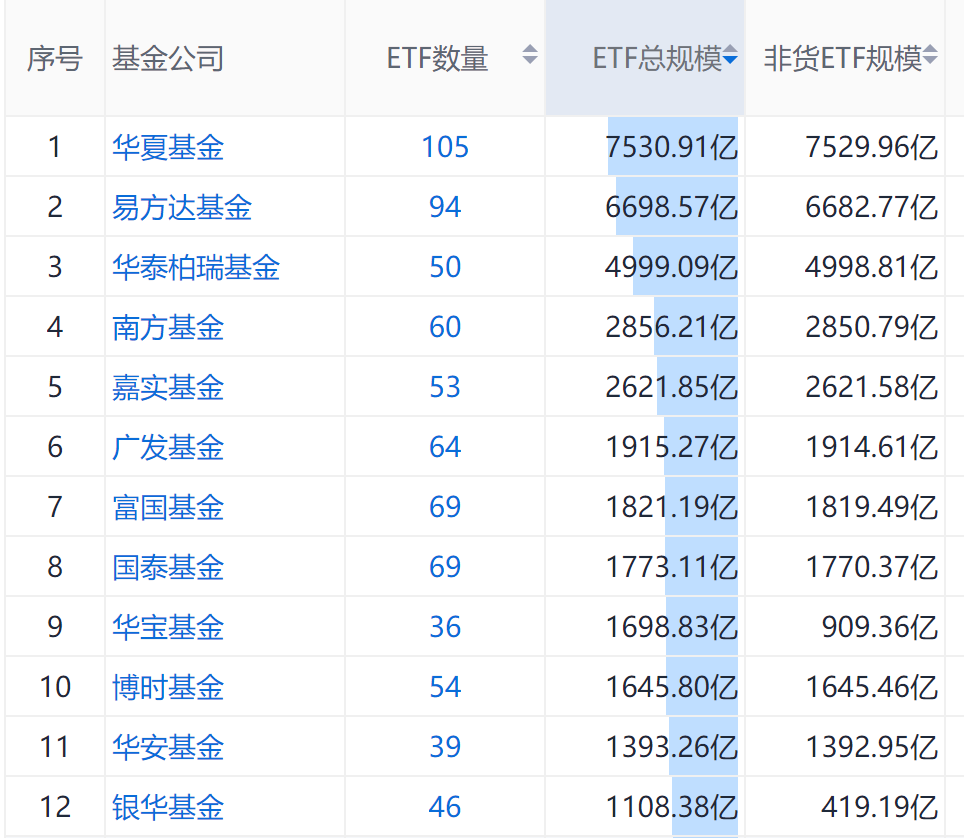This screenshot has height=838, width=964.
Task: Select total scale value 1393.26亿
Action: [x=671, y=747]
